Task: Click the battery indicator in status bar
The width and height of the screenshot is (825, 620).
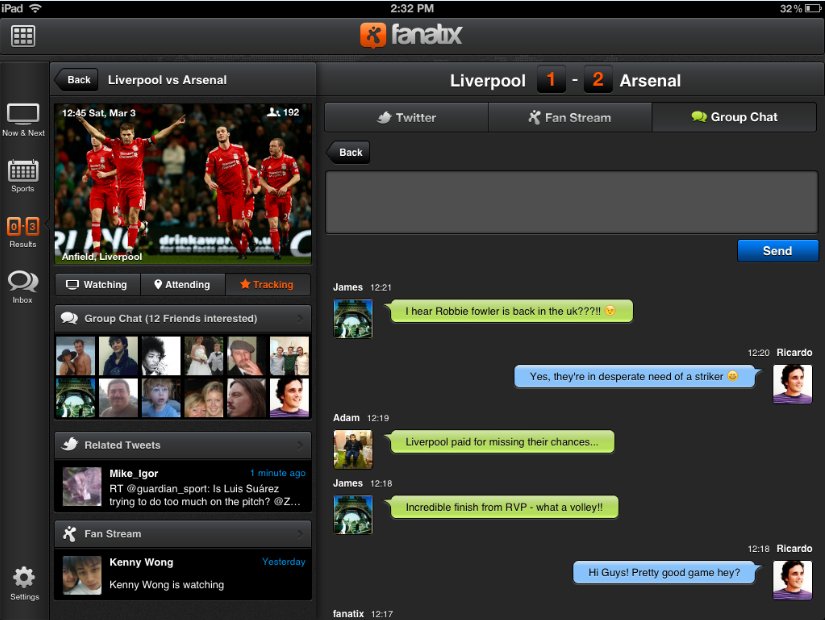Action: click(x=813, y=8)
